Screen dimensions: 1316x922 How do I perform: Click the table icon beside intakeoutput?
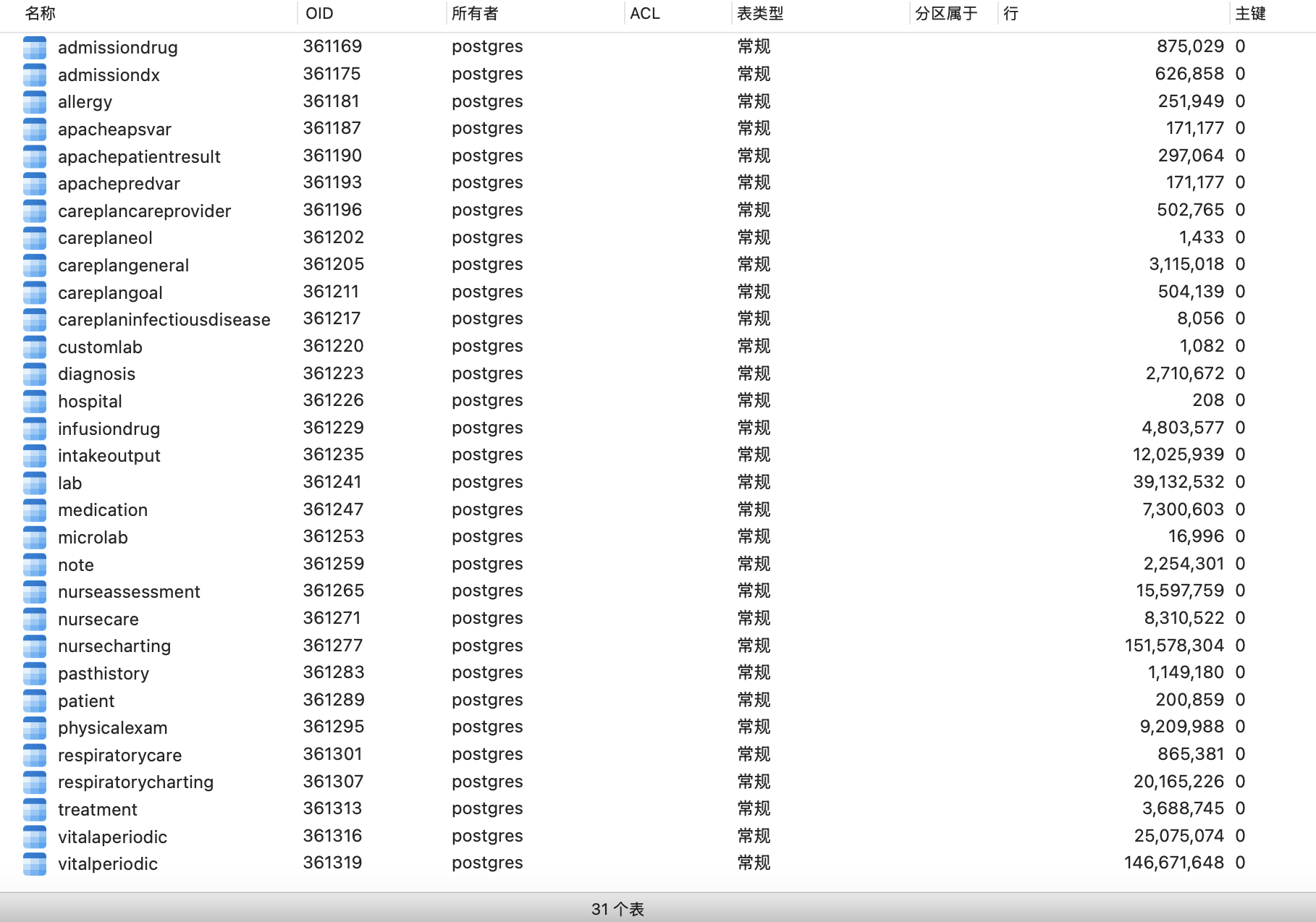[35, 456]
